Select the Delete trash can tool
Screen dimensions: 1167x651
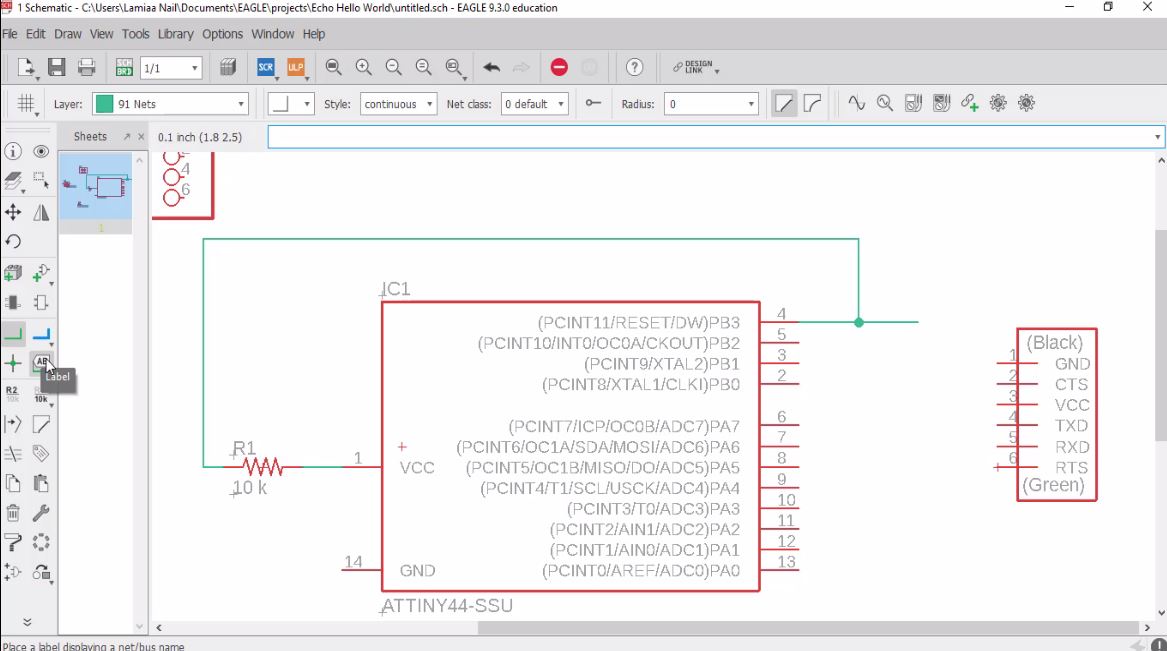13,513
